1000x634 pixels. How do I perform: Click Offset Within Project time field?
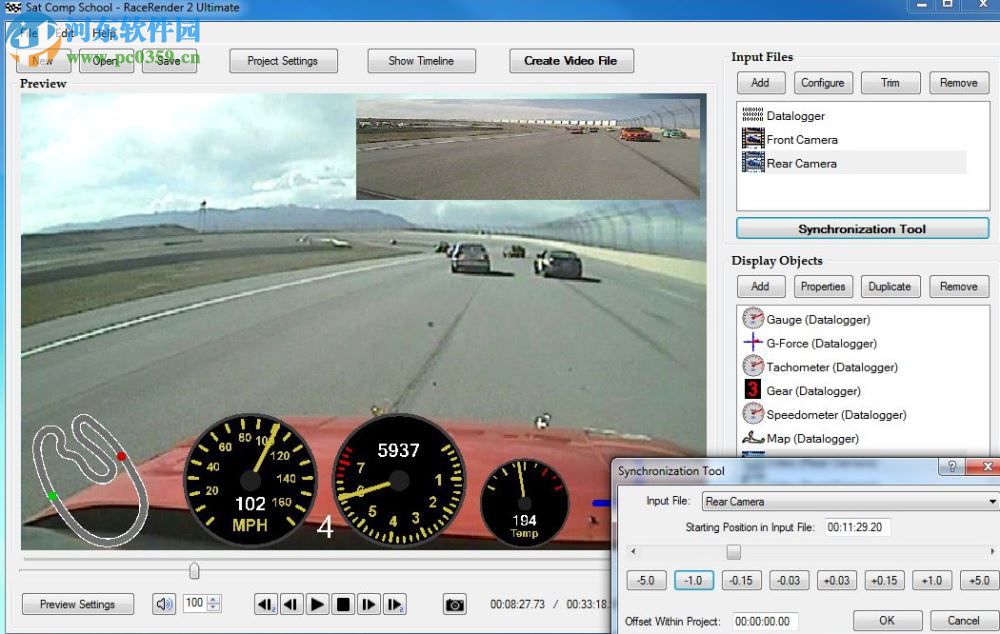click(765, 621)
